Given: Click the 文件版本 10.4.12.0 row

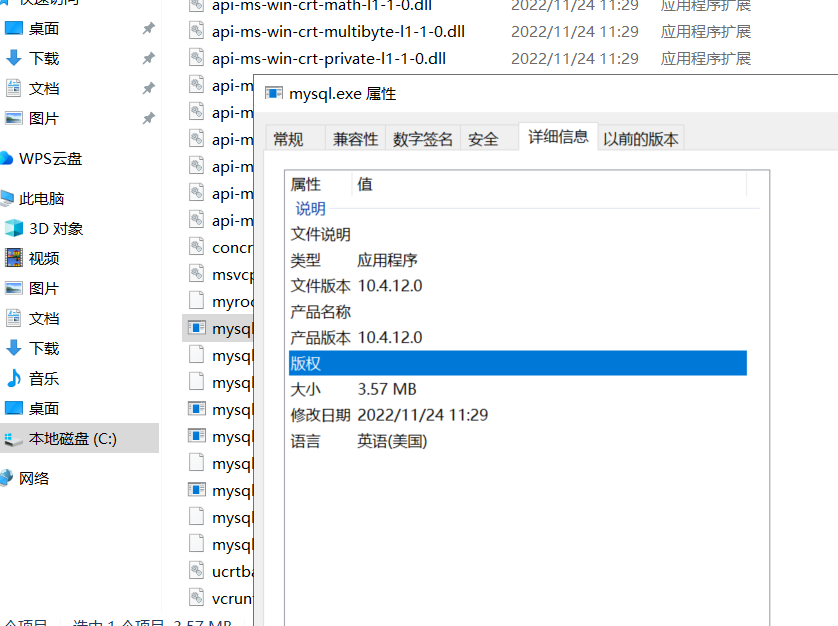Looking at the screenshot, I should [517, 286].
